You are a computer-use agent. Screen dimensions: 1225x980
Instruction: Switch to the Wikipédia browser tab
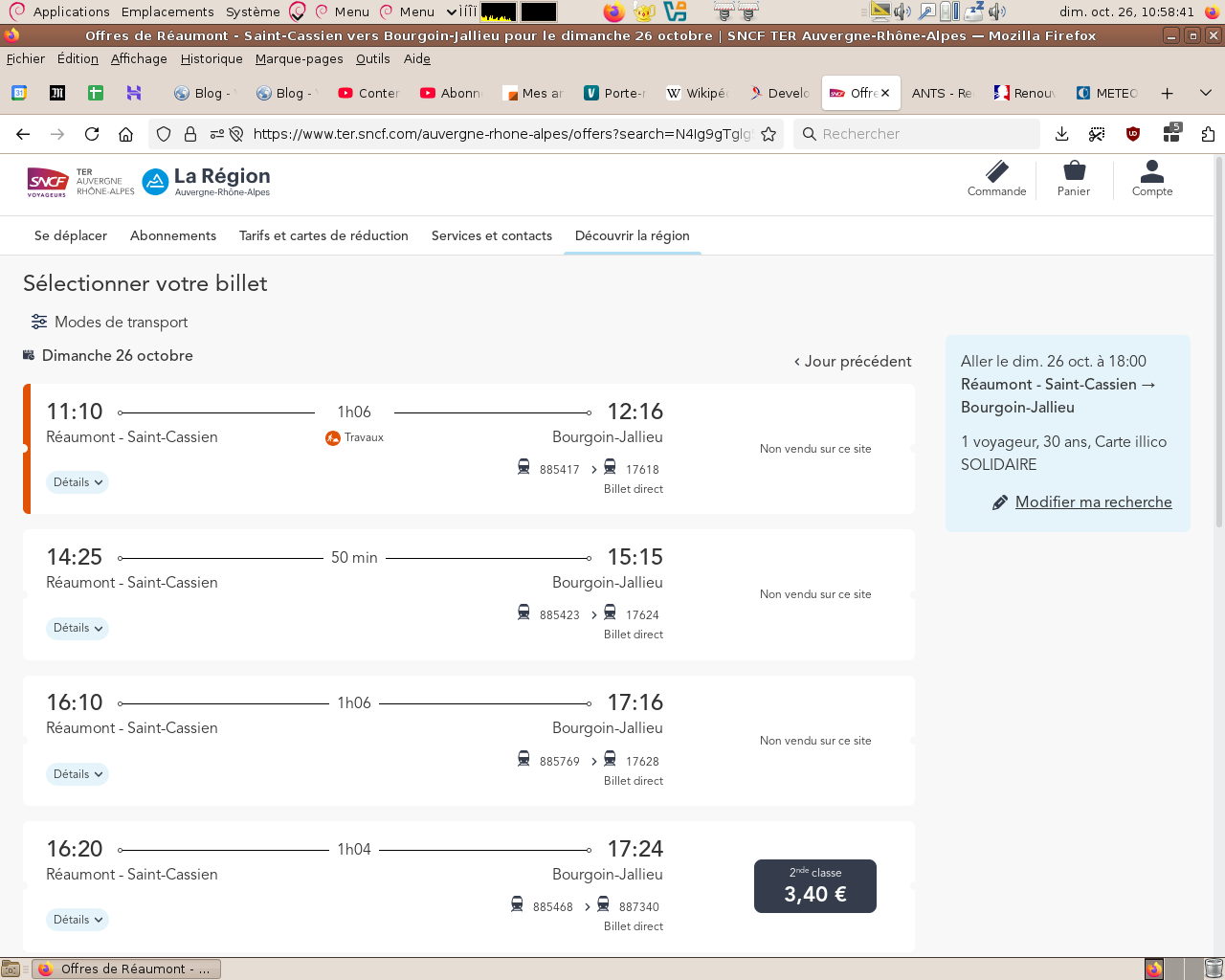[x=698, y=93]
